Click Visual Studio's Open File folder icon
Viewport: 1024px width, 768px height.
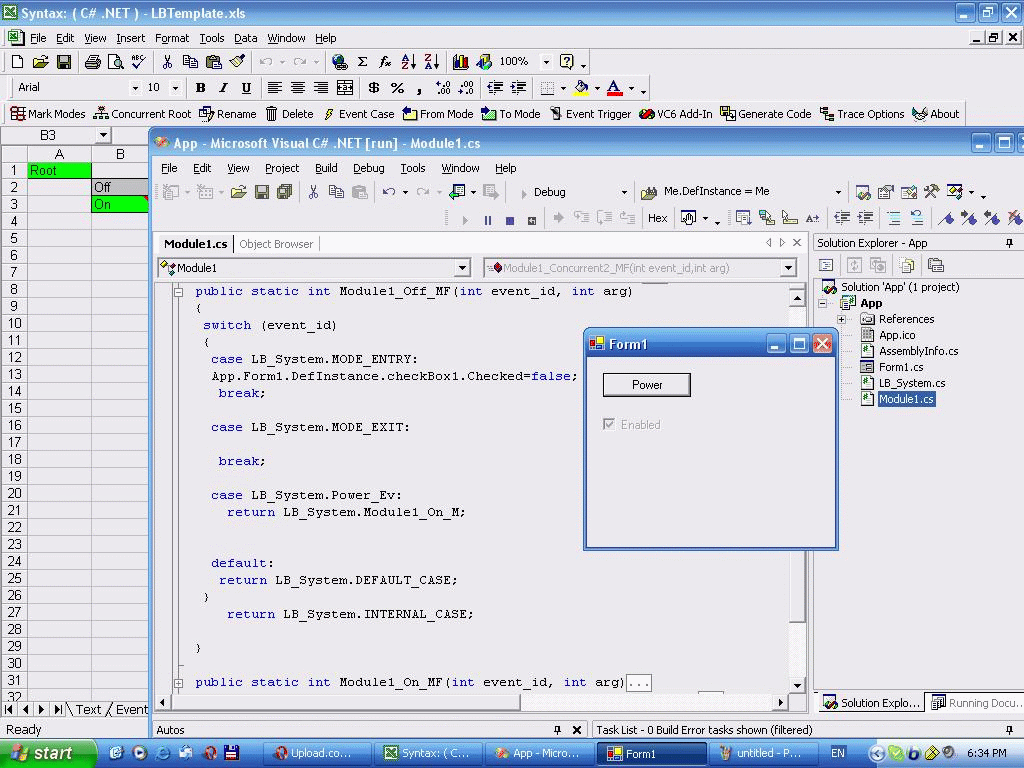click(238, 192)
